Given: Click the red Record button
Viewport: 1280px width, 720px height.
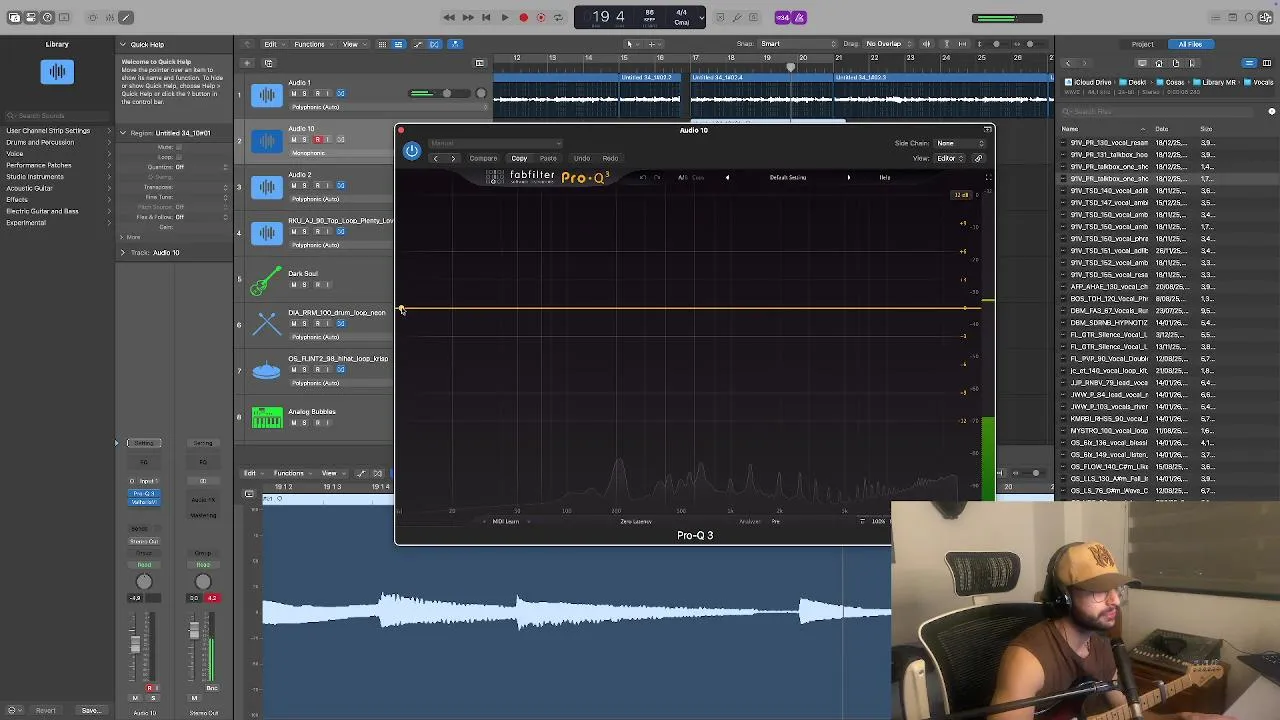Looking at the screenshot, I should click(x=523, y=17).
